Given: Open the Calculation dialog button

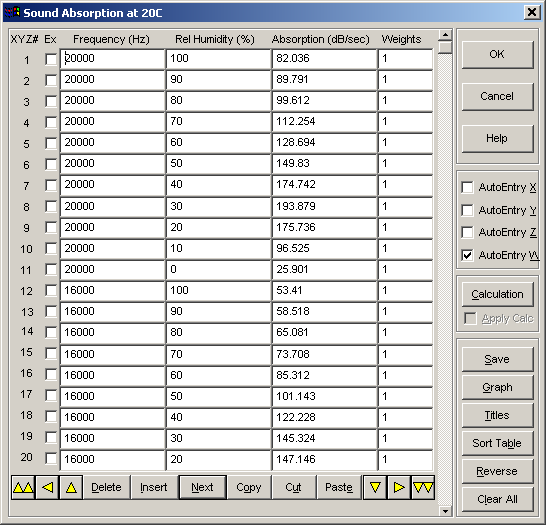Looking at the screenshot, I should tap(498, 295).
